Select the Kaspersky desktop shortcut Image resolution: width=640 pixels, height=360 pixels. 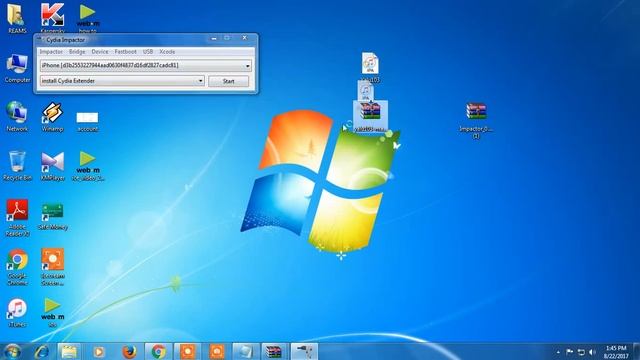click(x=52, y=18)
